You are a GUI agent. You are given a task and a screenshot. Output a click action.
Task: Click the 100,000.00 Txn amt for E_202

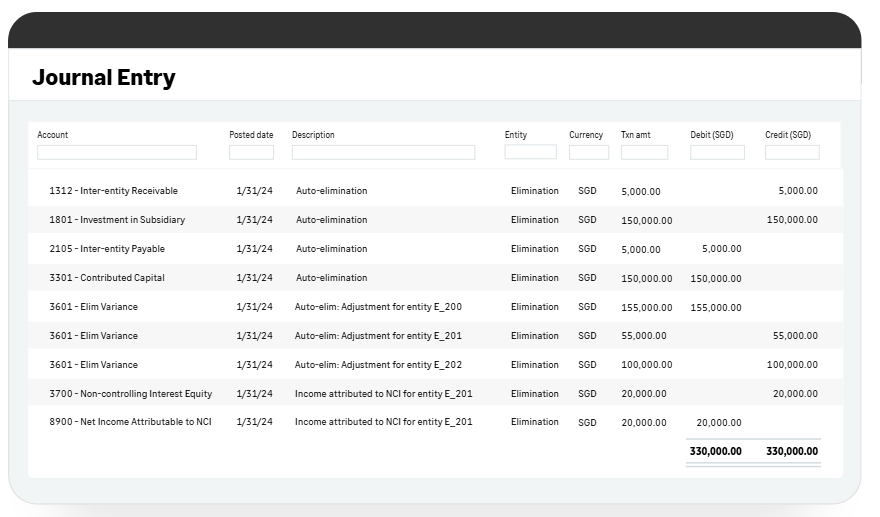[x=647, y=365]
